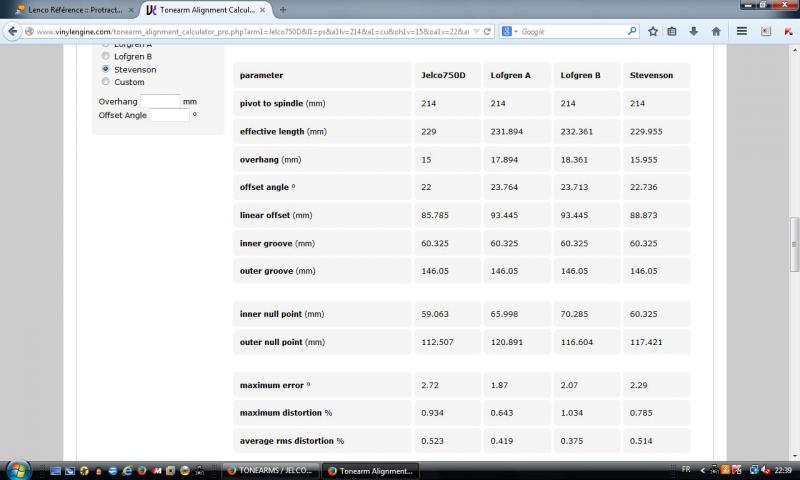The image size is (800, 480).
Task: Click the Jelco750D column header
Action: pyautogui.click(x=443, y=75)
